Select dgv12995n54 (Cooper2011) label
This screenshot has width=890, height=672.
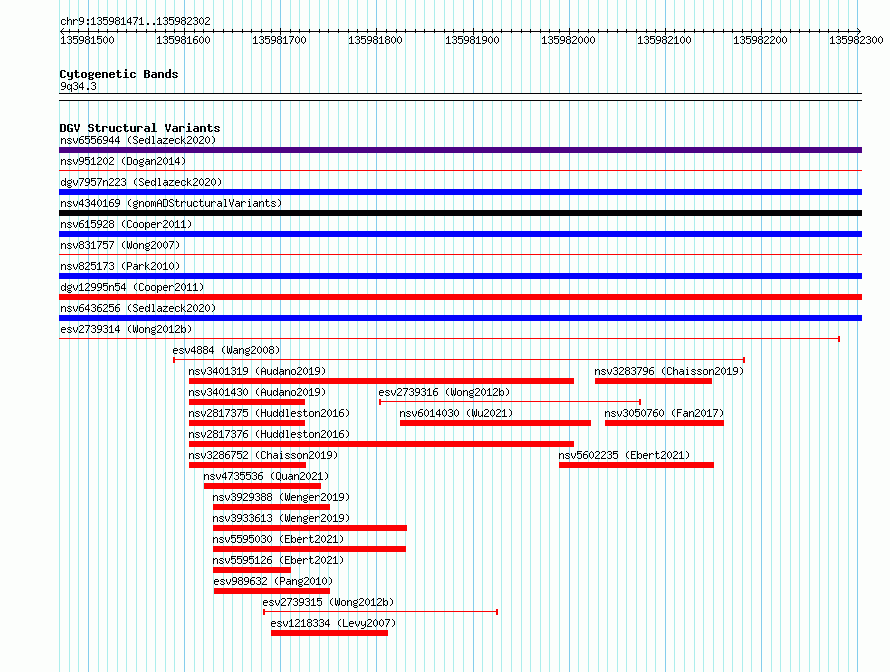[x=132, y=287]
